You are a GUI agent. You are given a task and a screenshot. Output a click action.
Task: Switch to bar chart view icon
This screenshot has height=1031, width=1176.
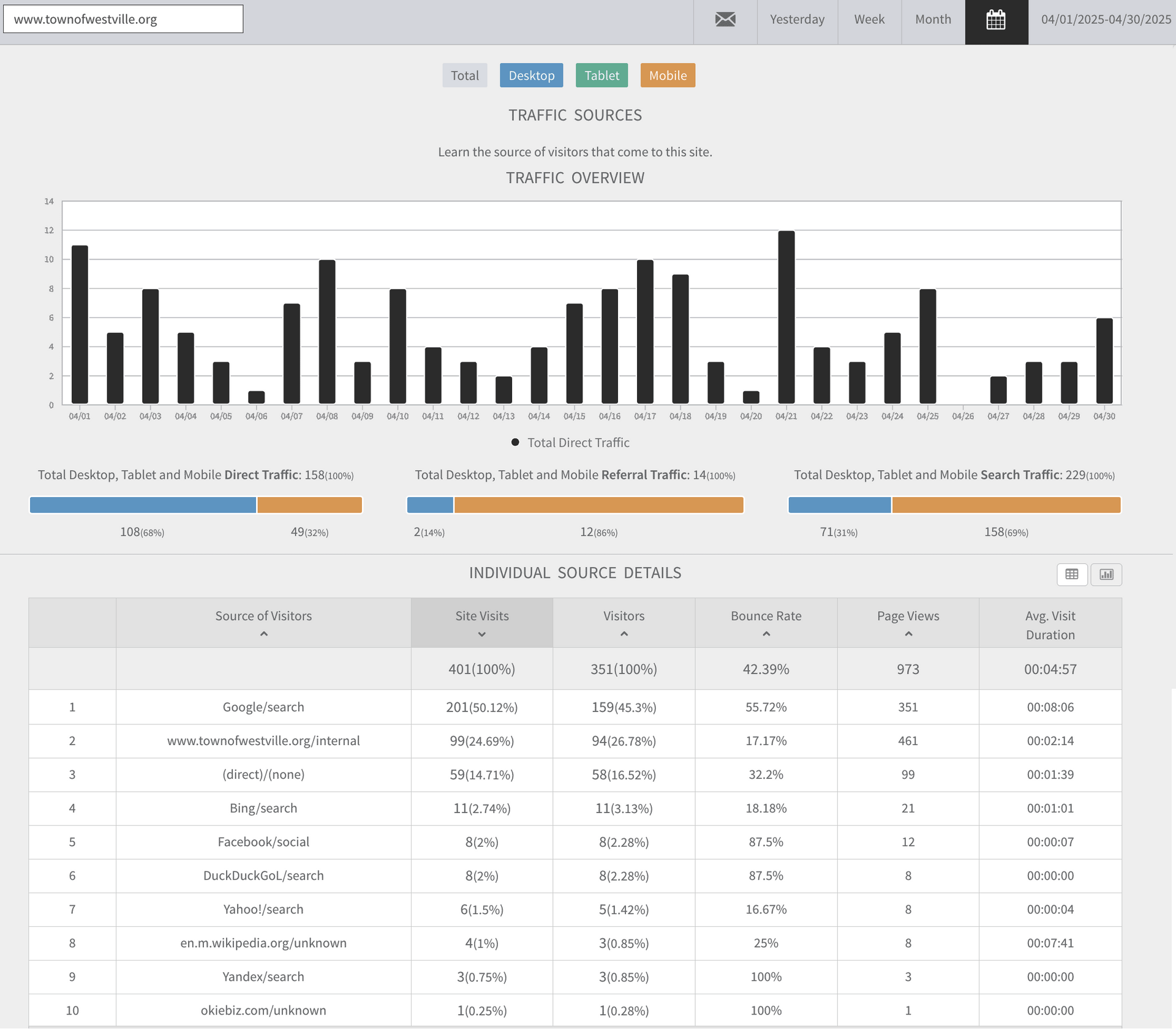(1106, 574)
